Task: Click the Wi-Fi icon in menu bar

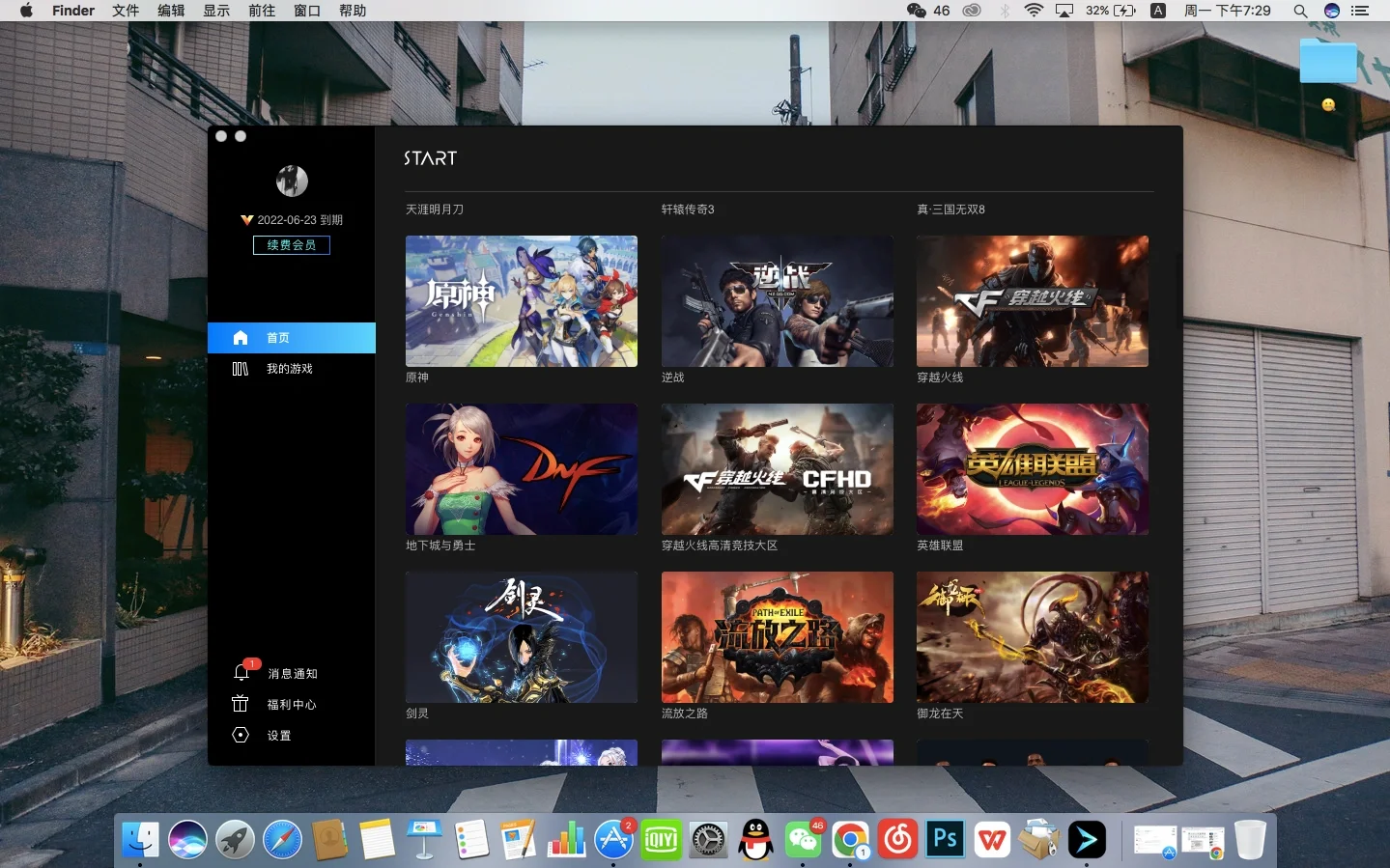Action: point(1034,11)
